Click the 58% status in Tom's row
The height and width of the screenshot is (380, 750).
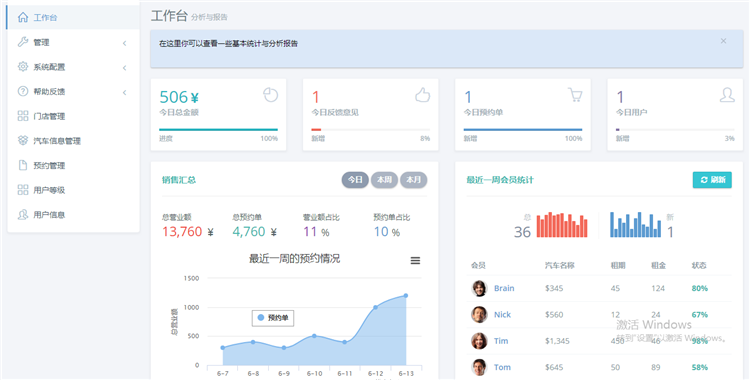coord(700,367)
